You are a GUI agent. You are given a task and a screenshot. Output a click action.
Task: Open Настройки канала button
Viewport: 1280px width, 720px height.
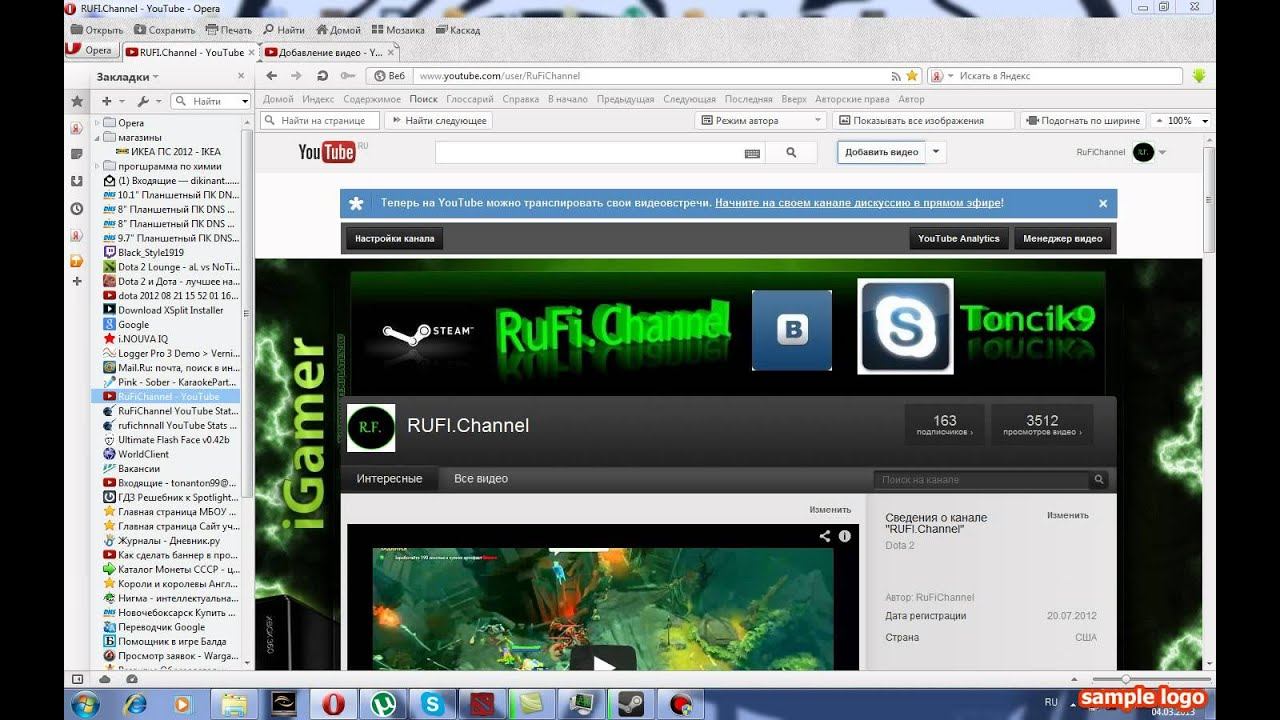tap(394, 239)
